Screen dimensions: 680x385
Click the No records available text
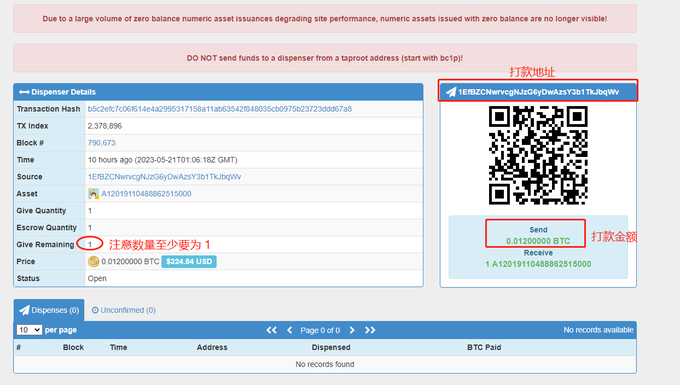[598, 330]
